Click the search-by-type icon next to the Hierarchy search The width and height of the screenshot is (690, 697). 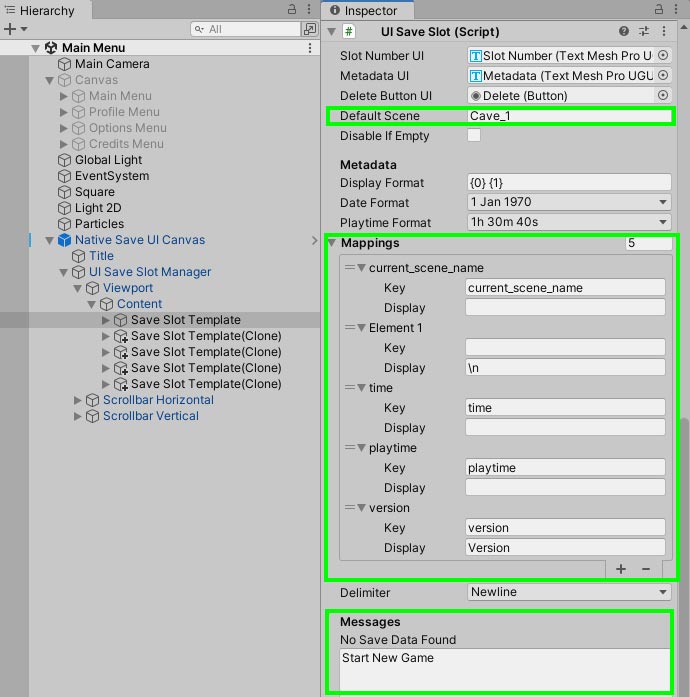coord(309,29)
